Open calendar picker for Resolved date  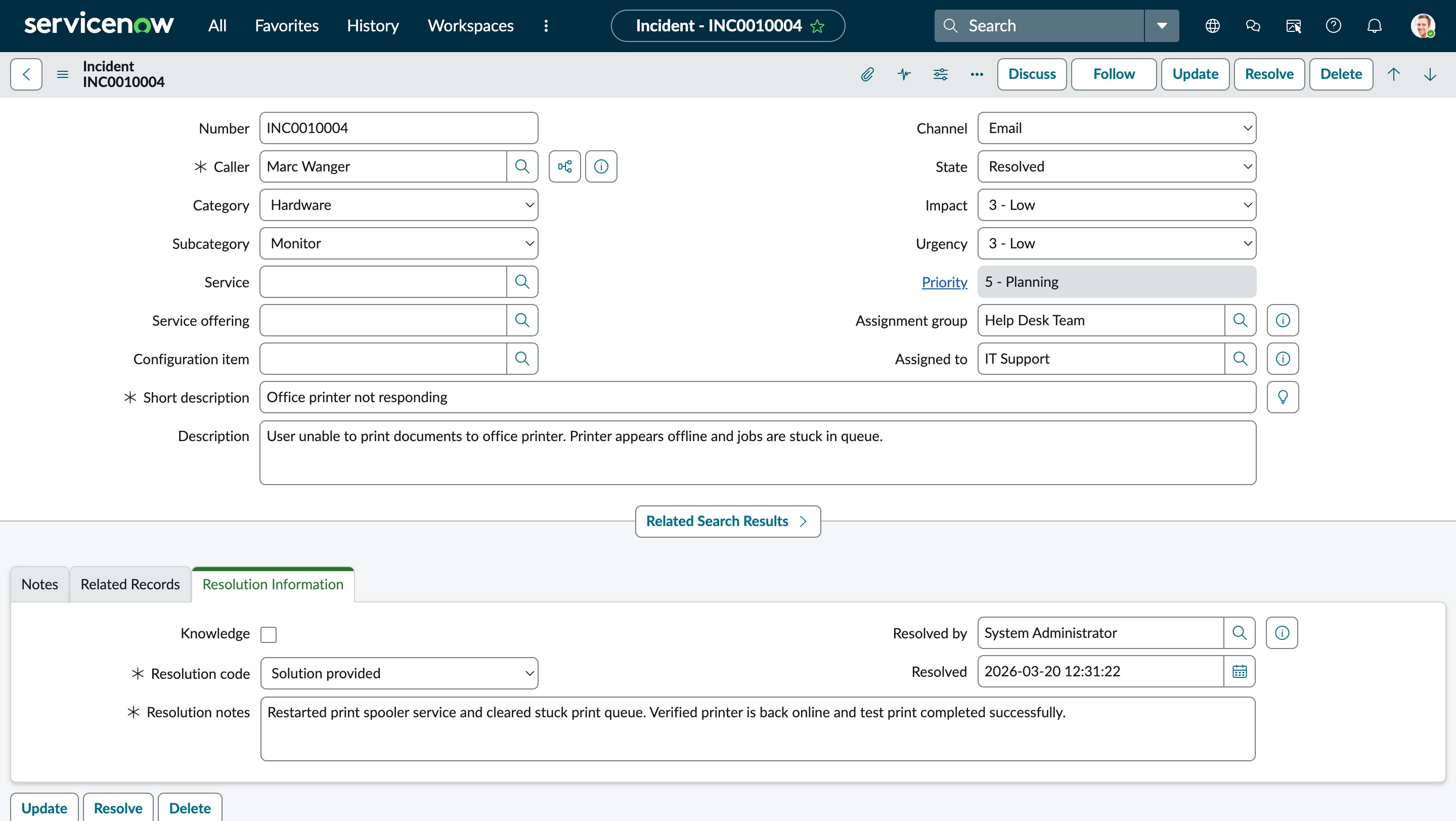point(1239,671)
